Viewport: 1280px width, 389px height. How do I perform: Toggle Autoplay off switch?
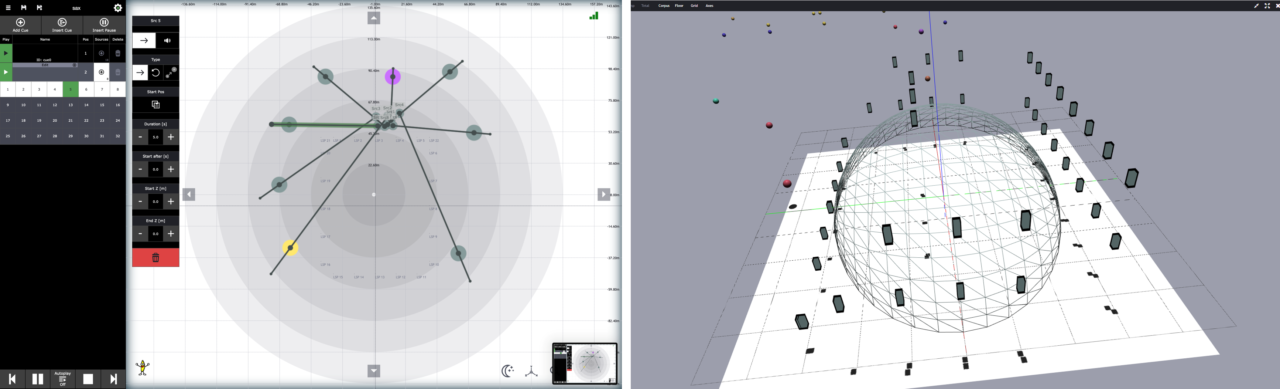point(62,379)
